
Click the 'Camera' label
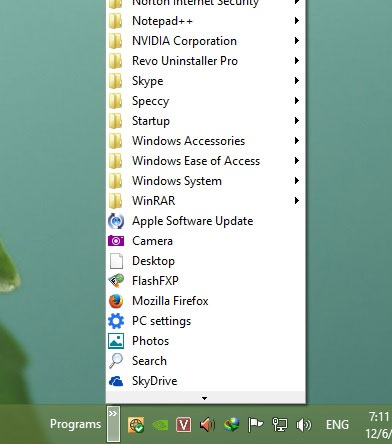152,241
